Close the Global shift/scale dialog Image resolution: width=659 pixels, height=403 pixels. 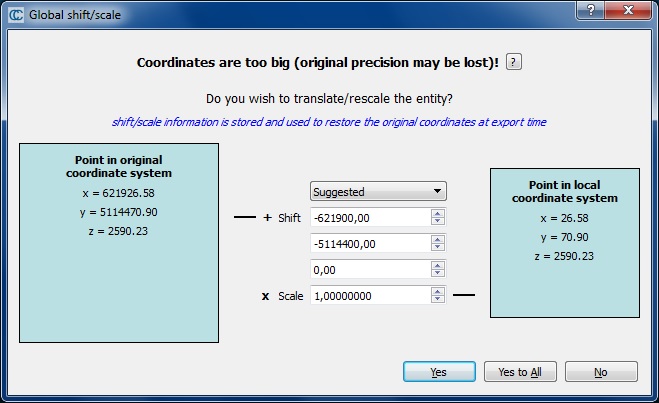(x=628, y=11)
